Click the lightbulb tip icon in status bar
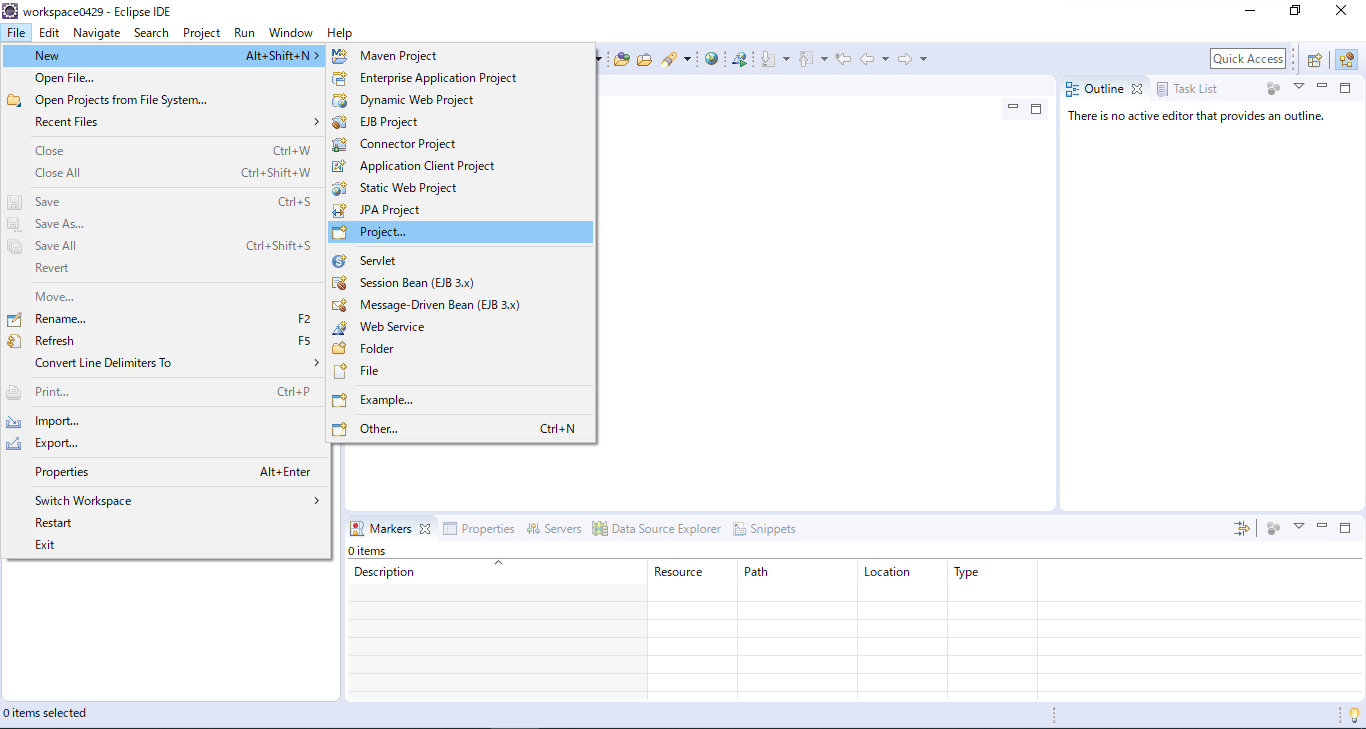 [x=1355, y=714]
